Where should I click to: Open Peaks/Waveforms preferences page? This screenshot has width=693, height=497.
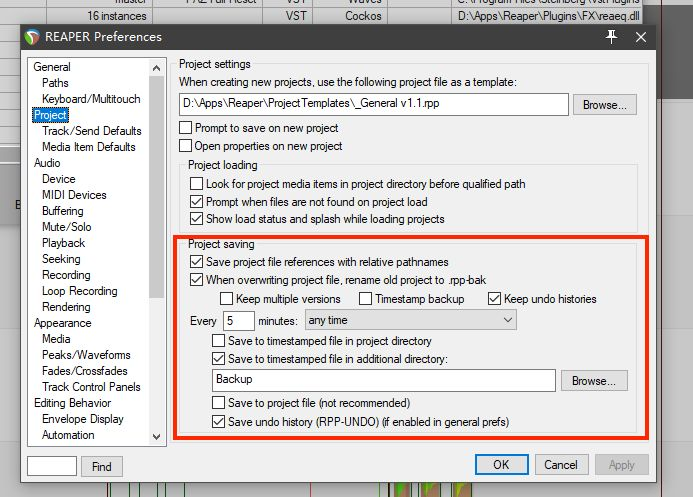tap(86, 355)
